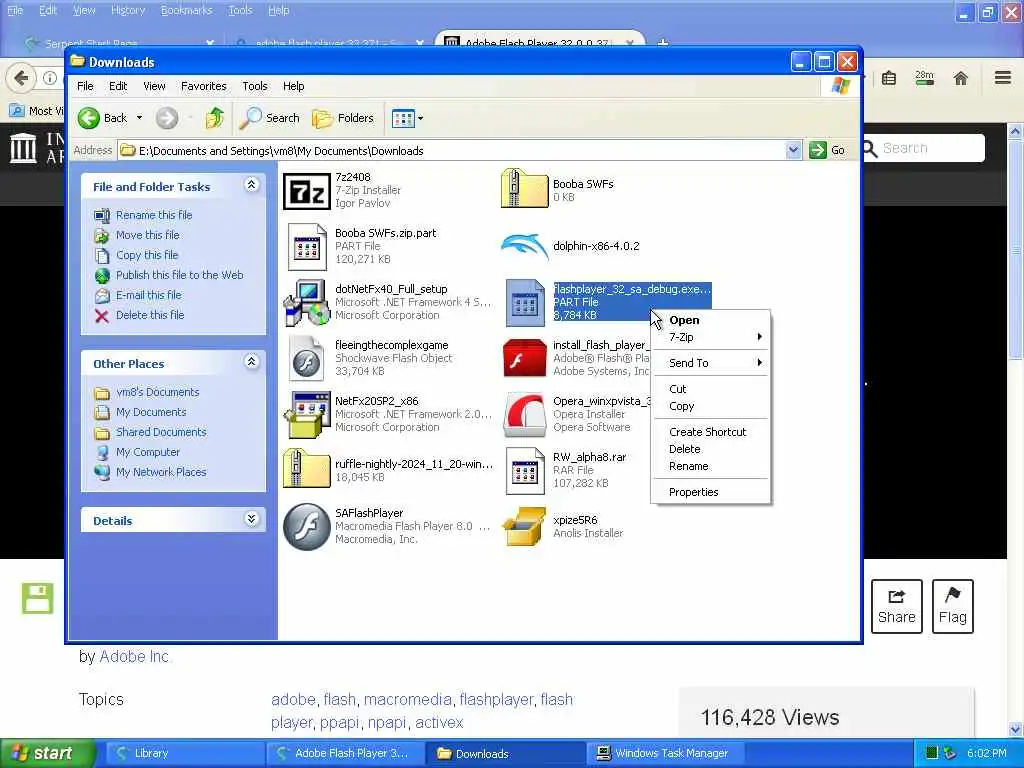This screenshot has height=768, width=1024.
Task: Choose Create Shortcut in context menu
Action: [711, 432]
